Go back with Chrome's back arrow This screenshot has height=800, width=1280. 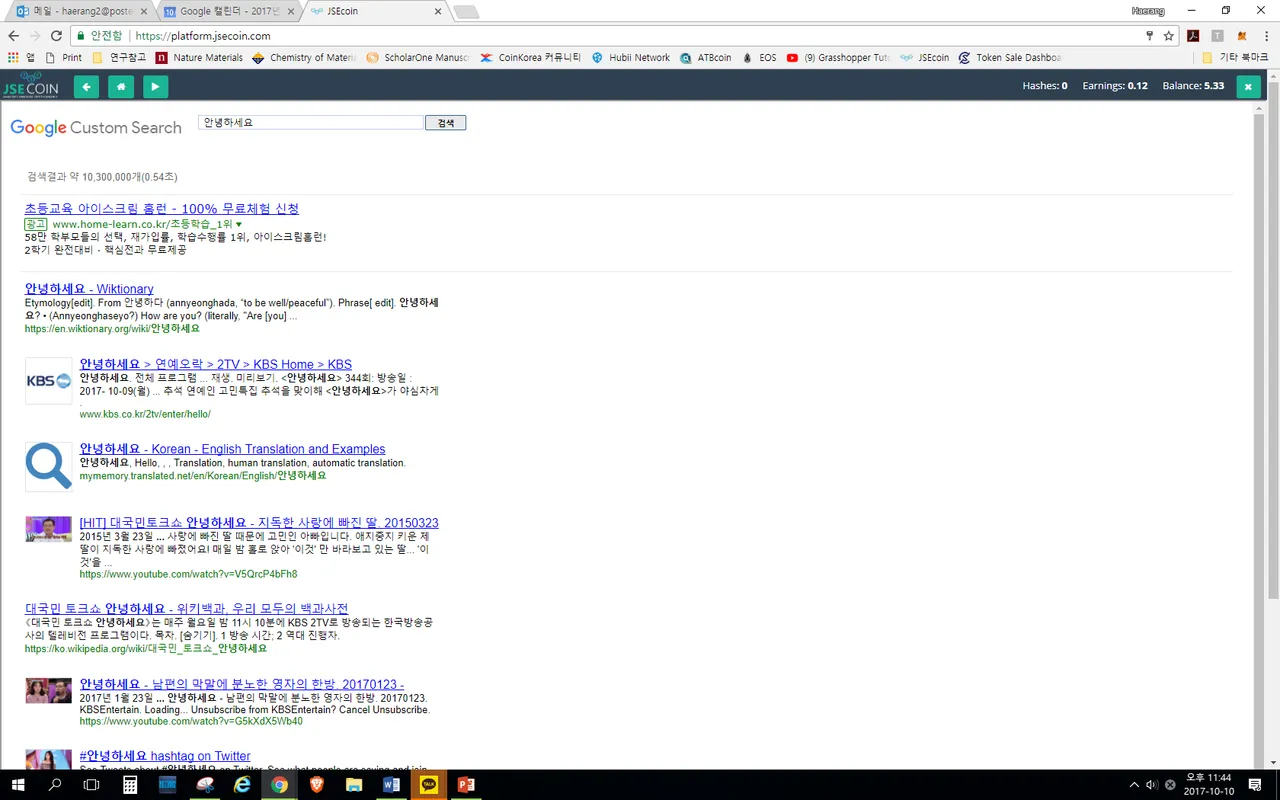(13, 36)
